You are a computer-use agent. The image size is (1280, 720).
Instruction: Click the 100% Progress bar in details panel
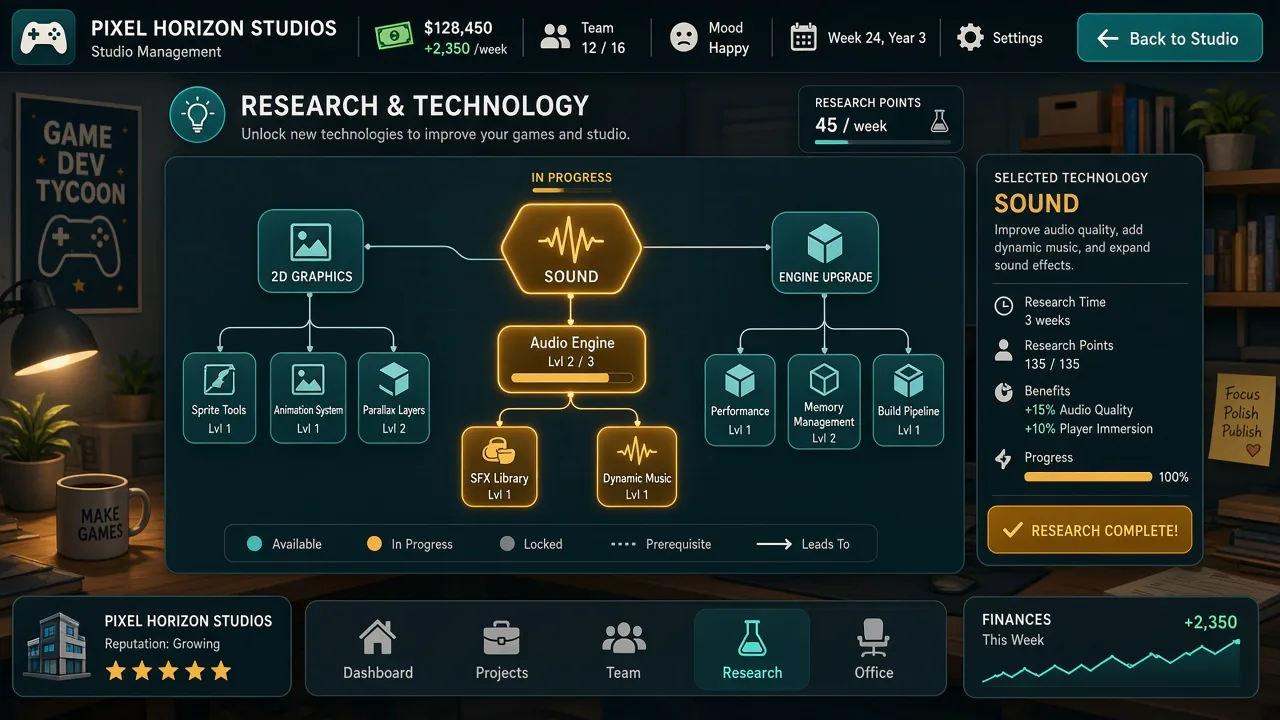tap(1087, 477)
